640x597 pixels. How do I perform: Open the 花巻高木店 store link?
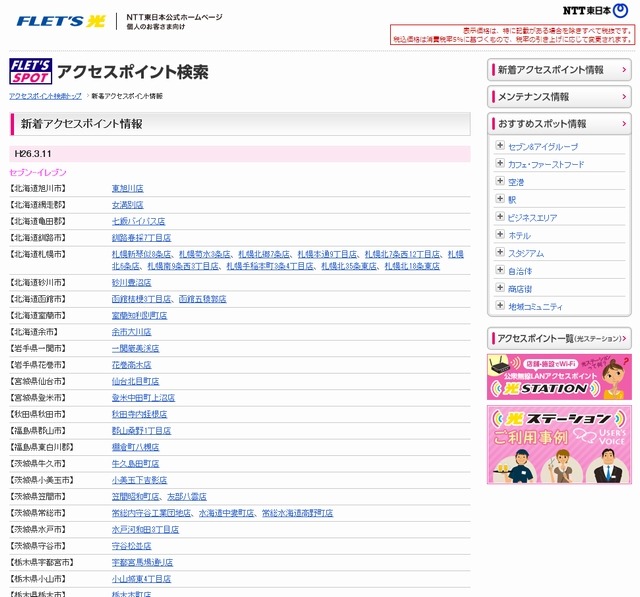131,365
